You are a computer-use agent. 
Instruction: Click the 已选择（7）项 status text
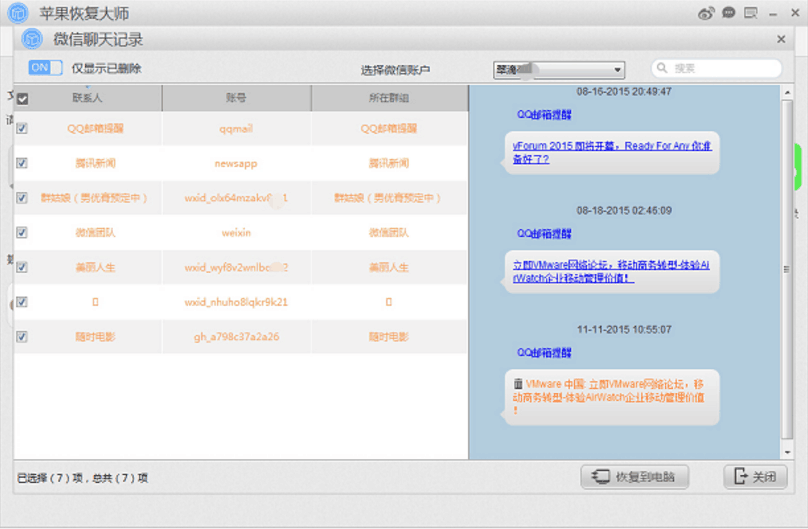pyautogui.click(x=50, y=478)
